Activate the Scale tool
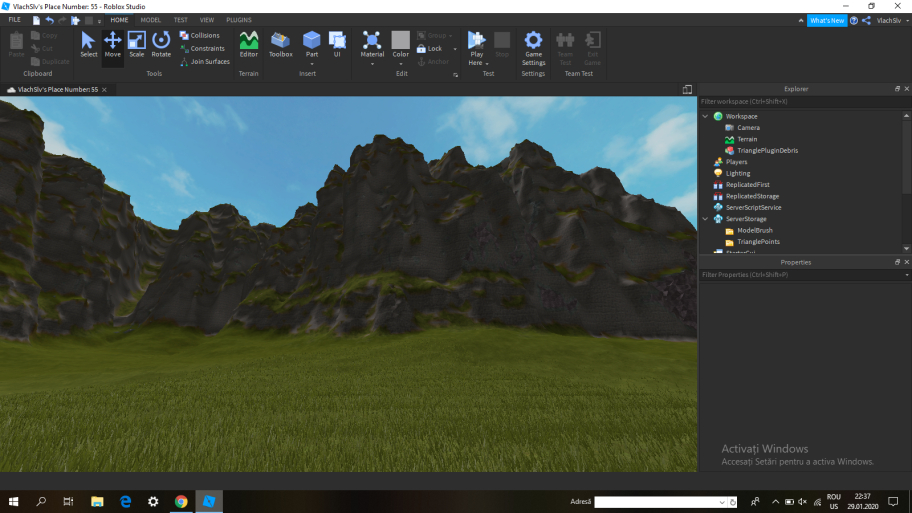 (x=136, y=42)
